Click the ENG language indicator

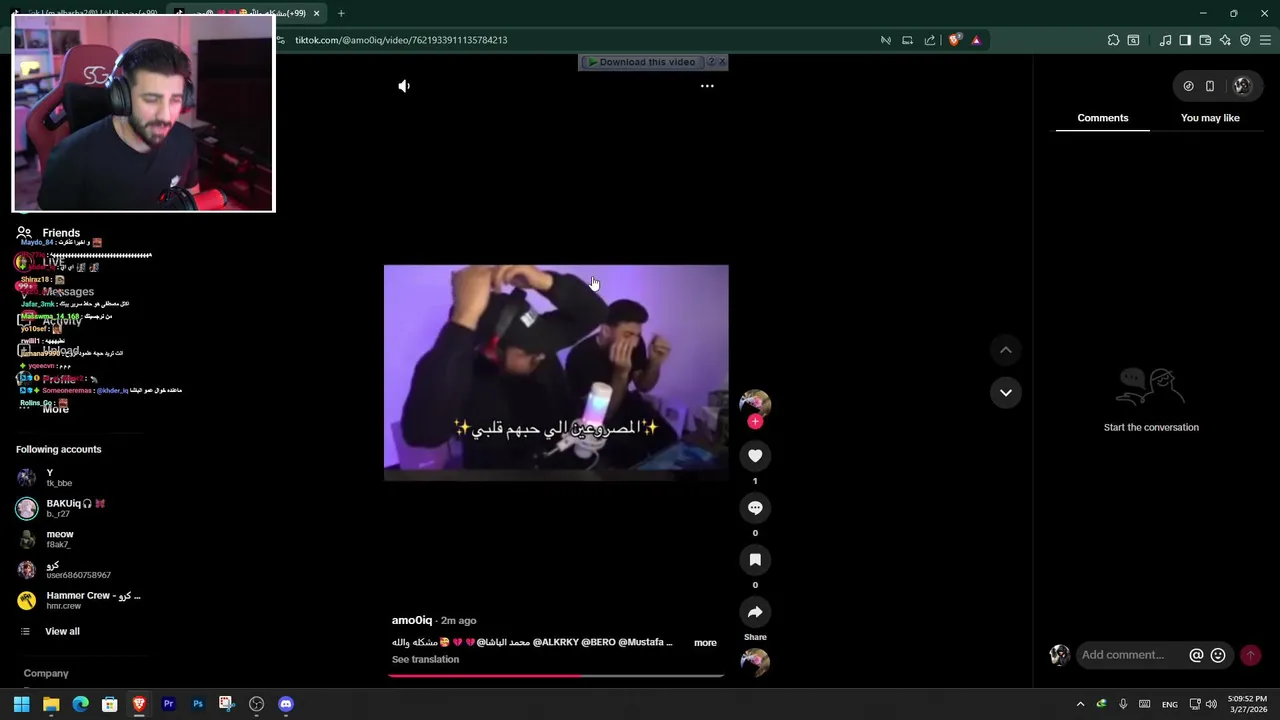click(1169, 705)
